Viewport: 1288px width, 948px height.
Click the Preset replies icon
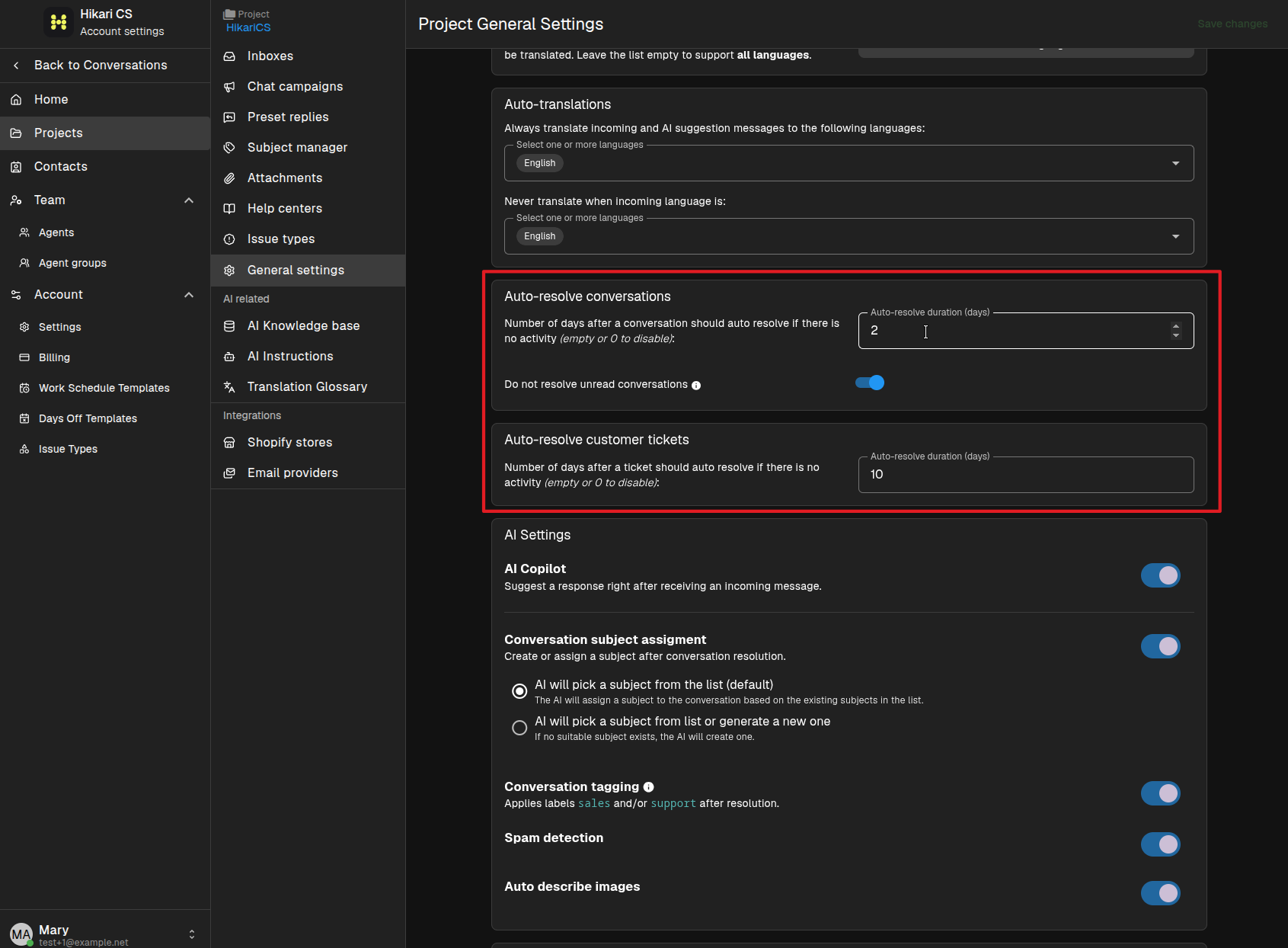click(229, 117)
